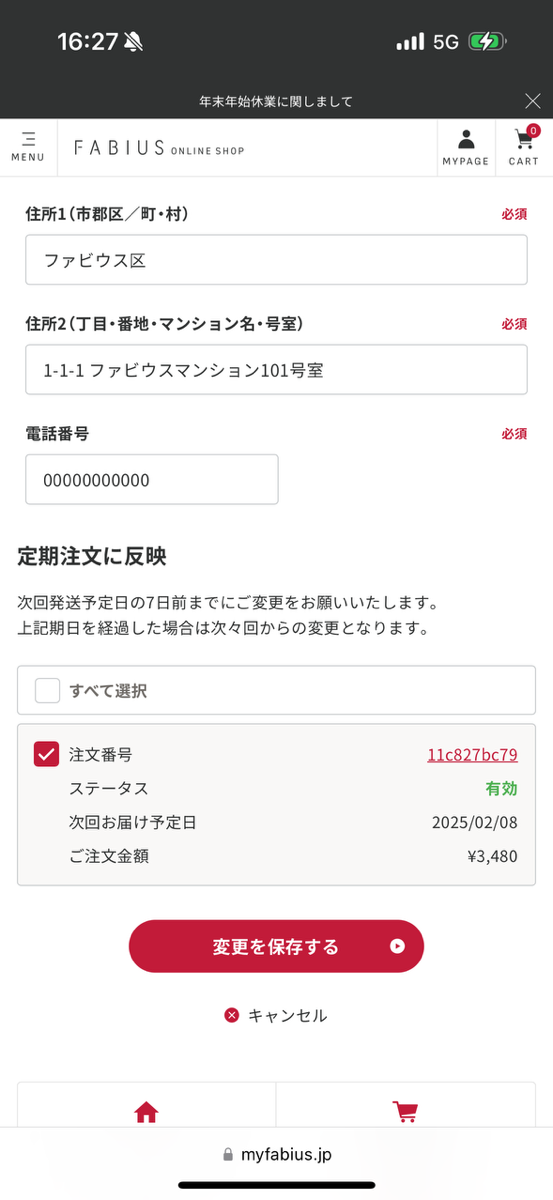This screenshot has width=553, height=1200.
Task: Tap the red home icon at bottom
Action: click(x=147, y=1112)
